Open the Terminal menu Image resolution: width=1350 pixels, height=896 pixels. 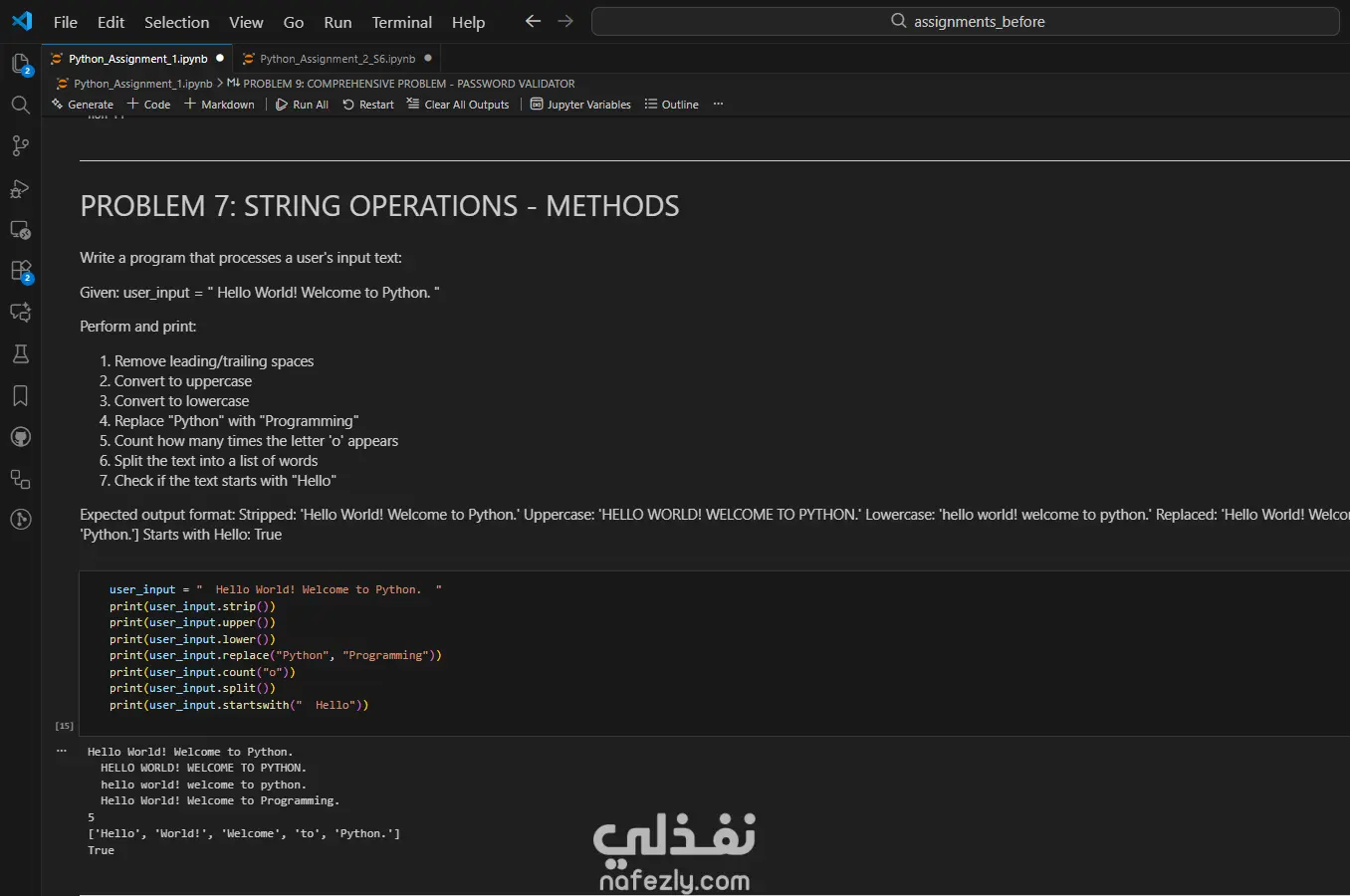(401, 22)
